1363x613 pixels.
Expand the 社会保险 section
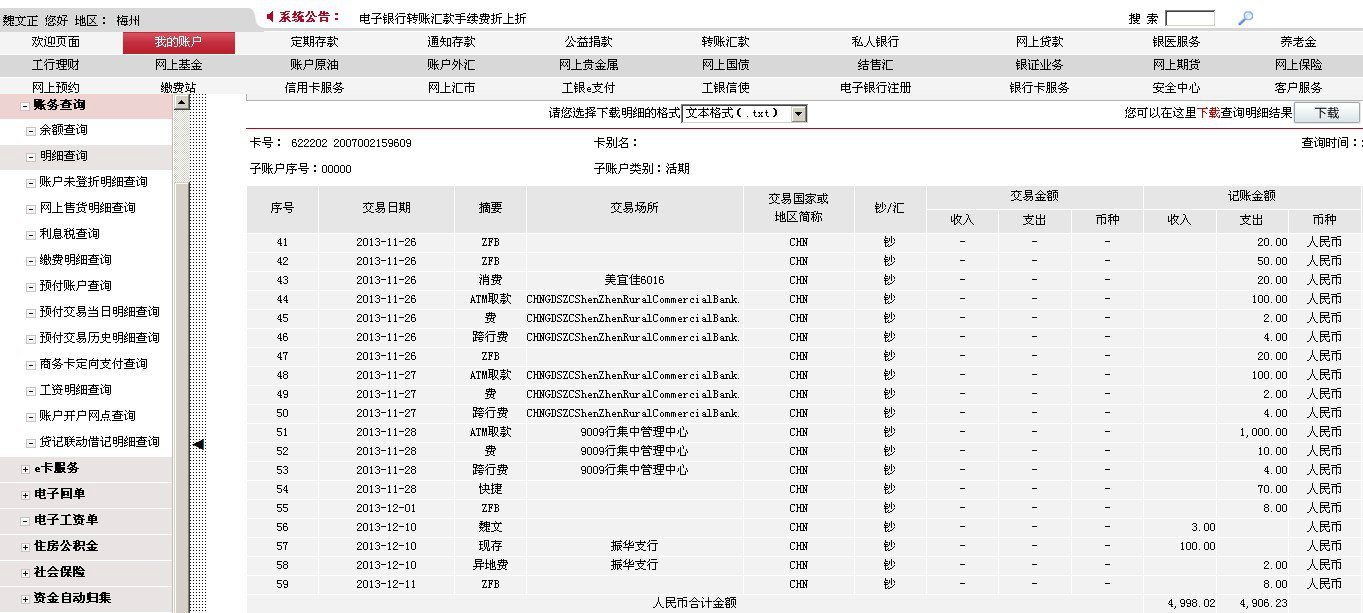point(25,572)
